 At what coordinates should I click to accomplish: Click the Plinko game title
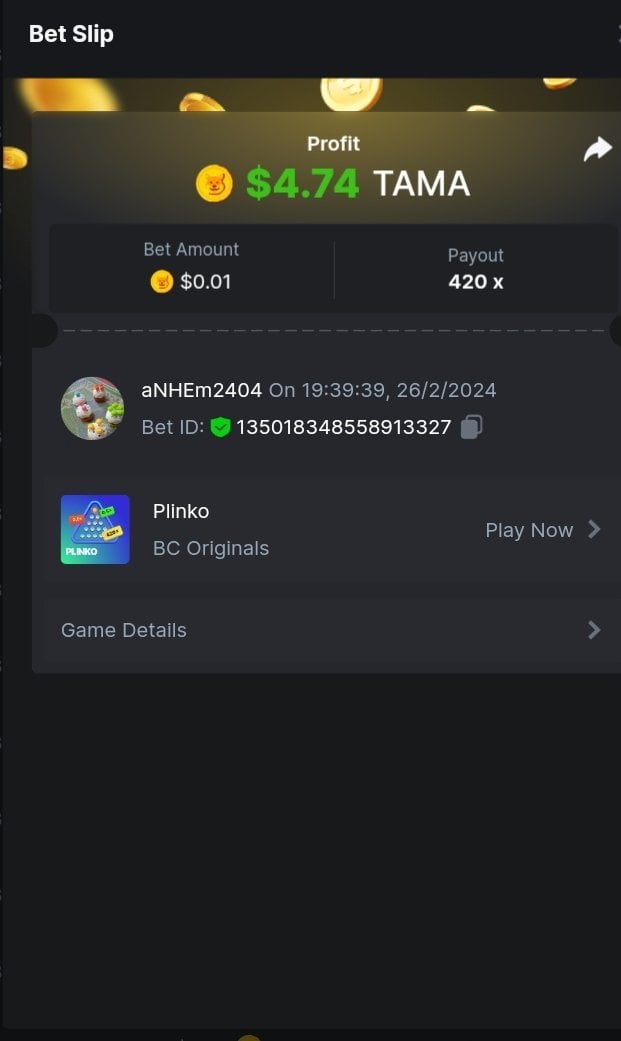coord(181,511)
